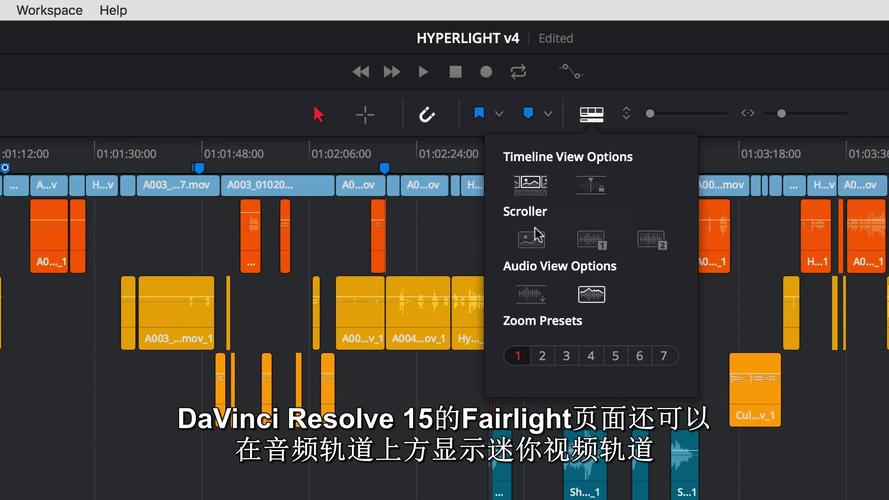Screen dimensions: 889x500
Task: Click the vertical zoom arrows icon
Action: (626, 113)
